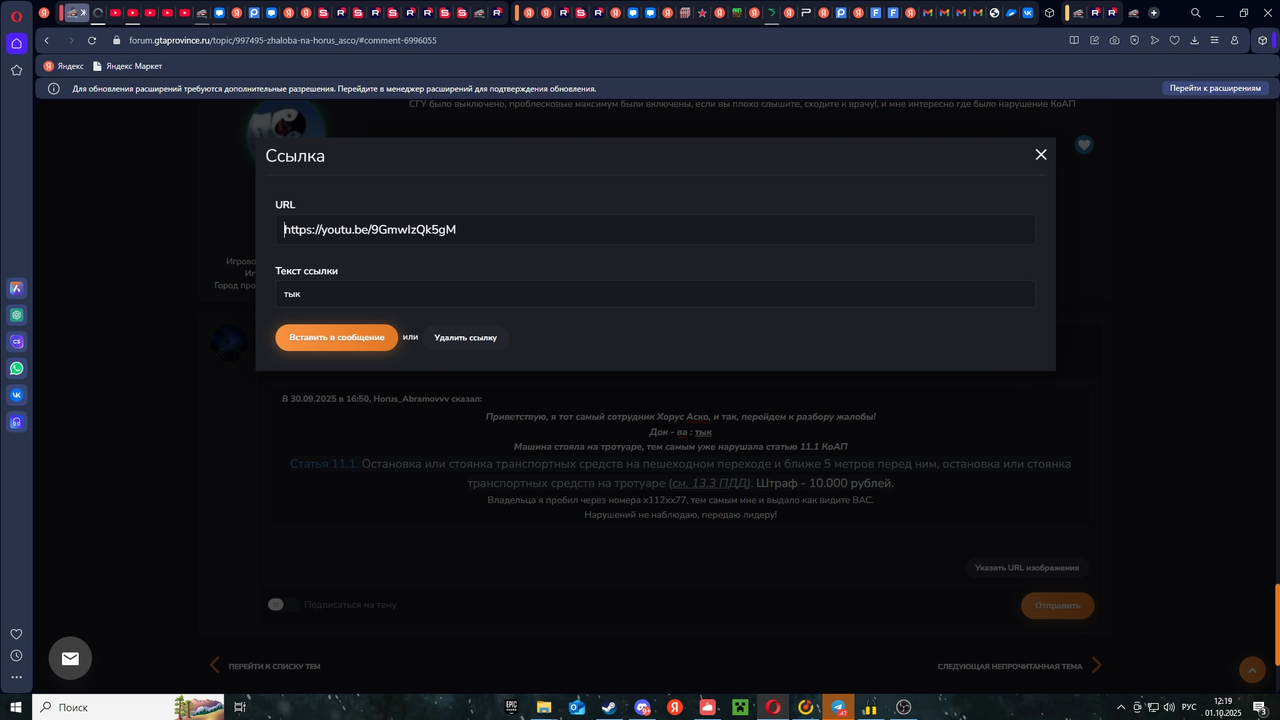Open history clock in sidebar
The width and height of the screenshot is (1280, 720).
16,656
